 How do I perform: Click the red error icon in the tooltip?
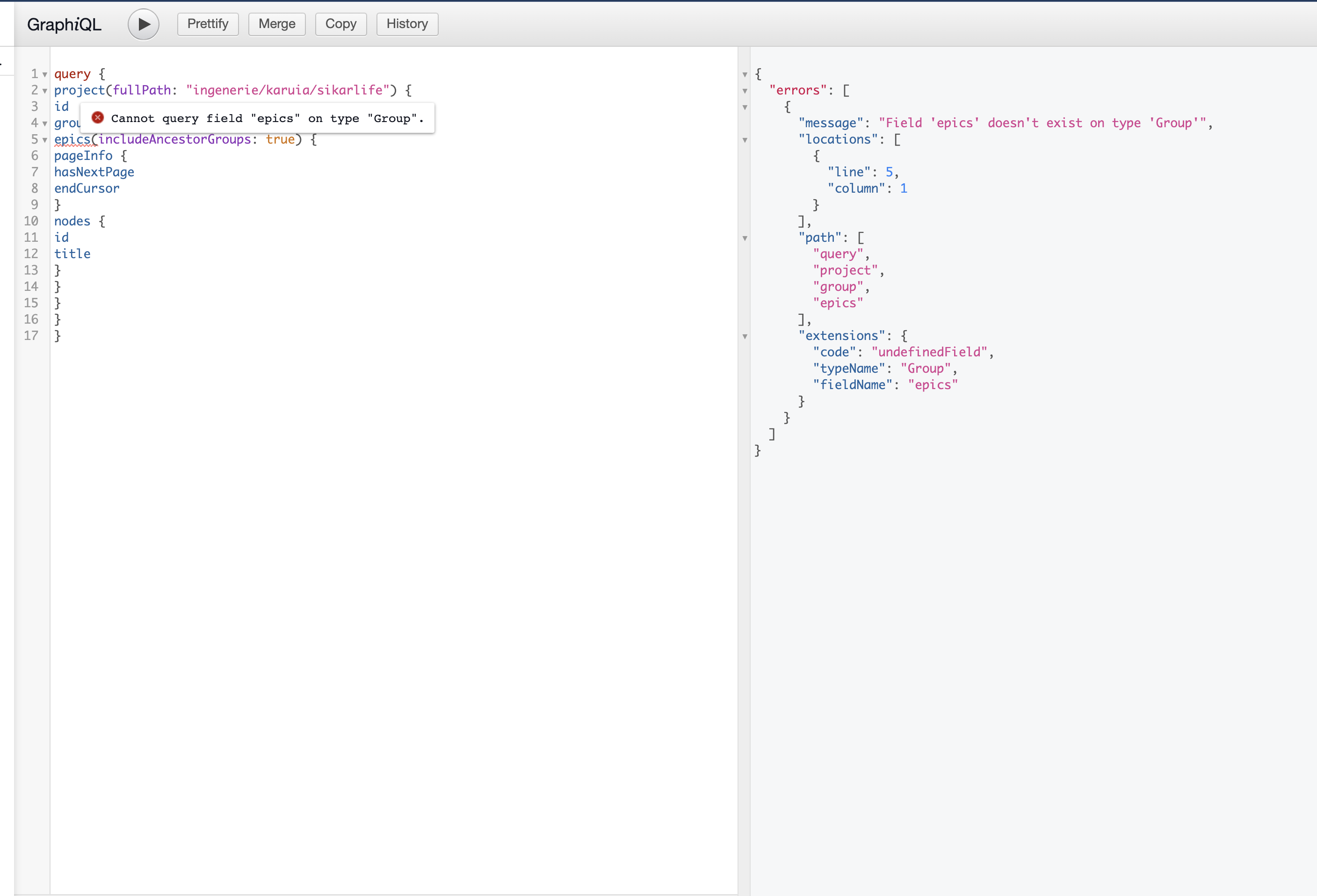point(98,118)
